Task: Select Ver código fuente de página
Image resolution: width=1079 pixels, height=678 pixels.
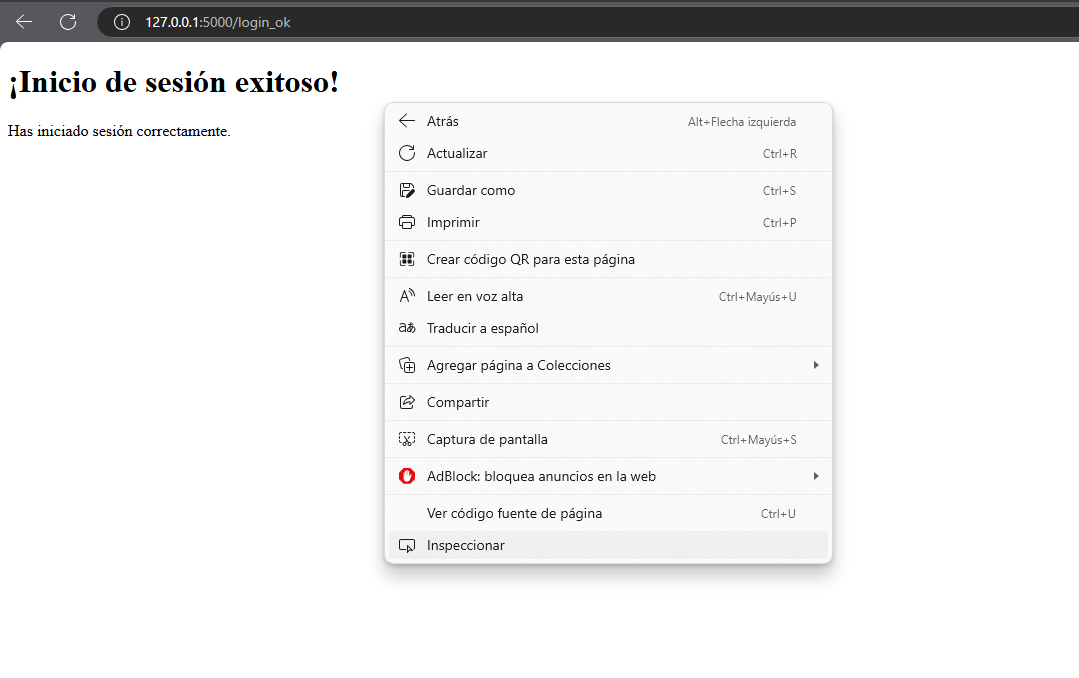Action: pos(514,513)
